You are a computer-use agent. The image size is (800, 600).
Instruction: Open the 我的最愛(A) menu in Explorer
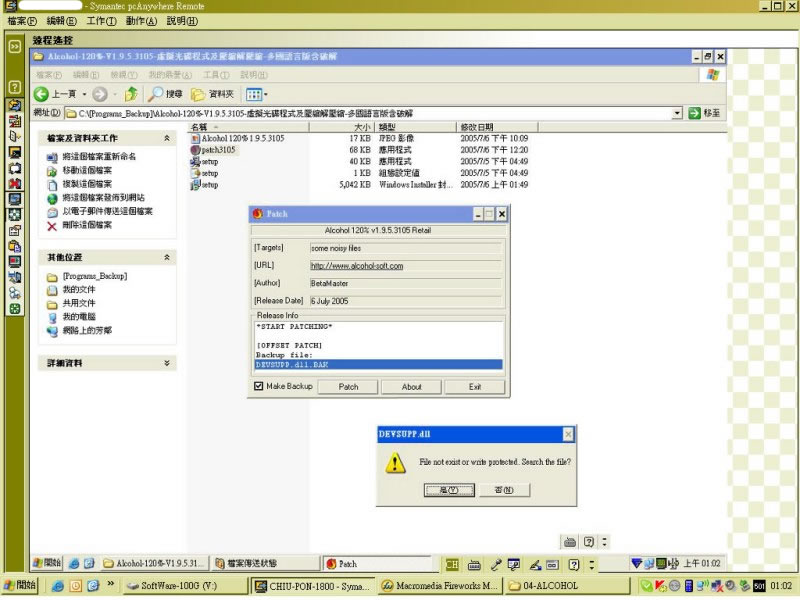click(x=170, y=75)
